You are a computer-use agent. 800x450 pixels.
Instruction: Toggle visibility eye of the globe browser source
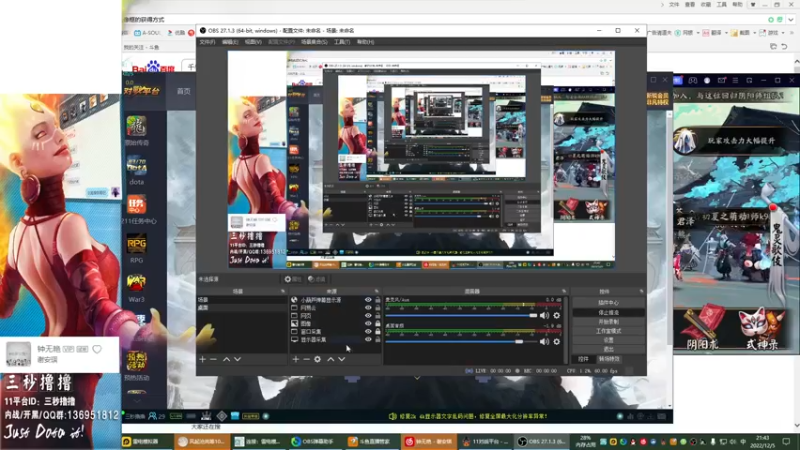pos(368,300)
